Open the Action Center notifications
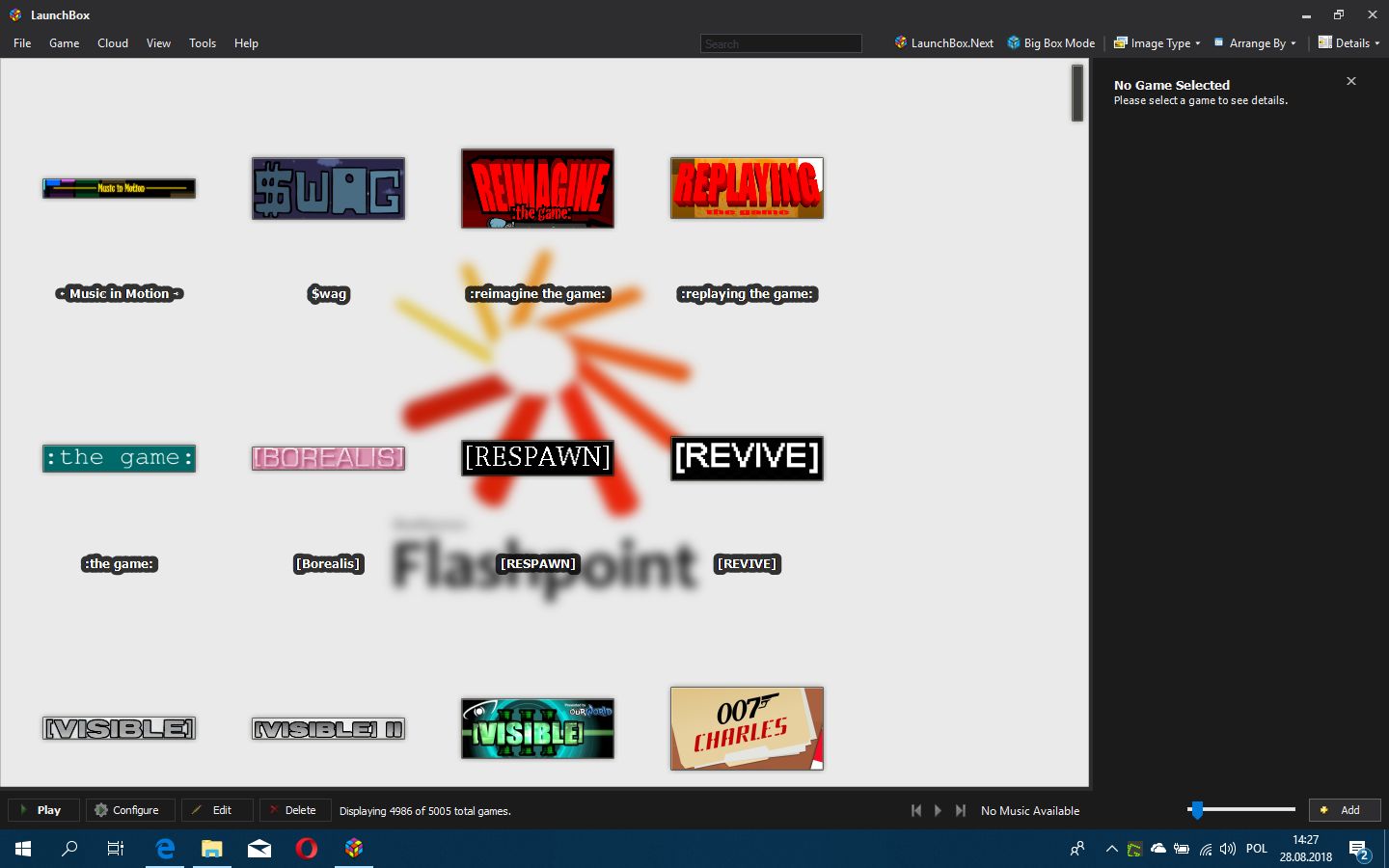1389x868 pixels. click(x=1360, y=850)
